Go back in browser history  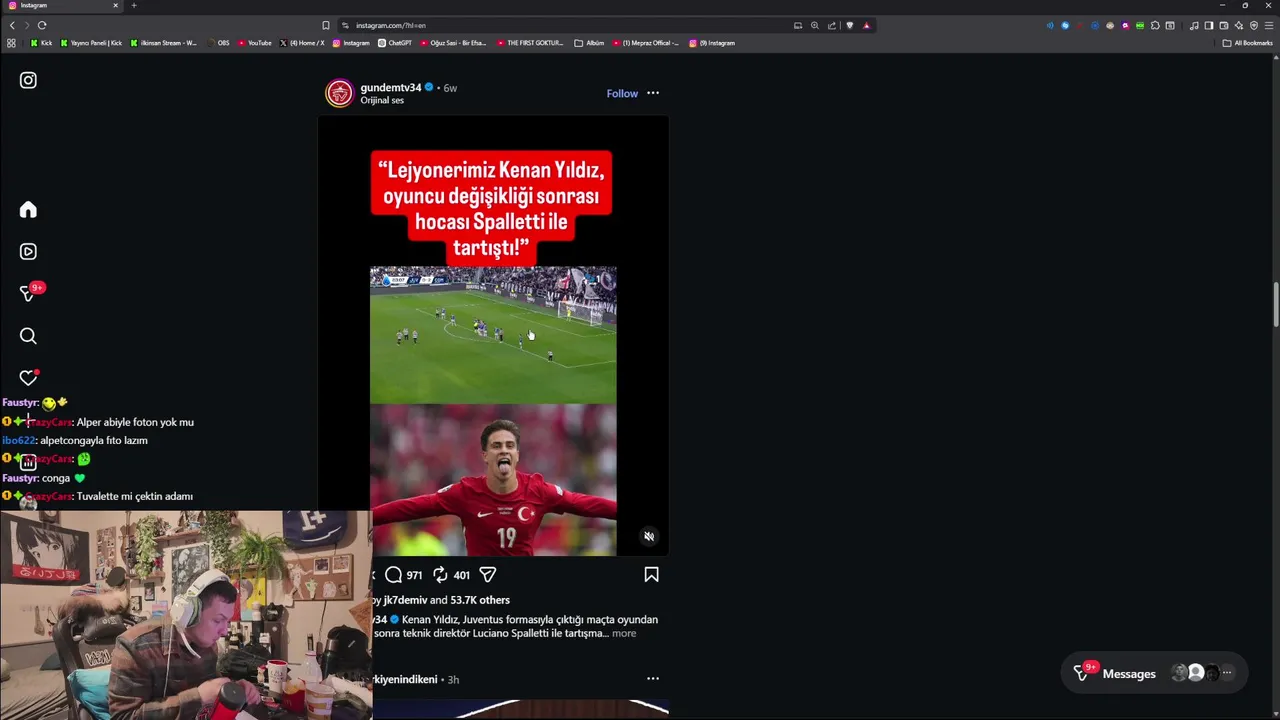pos(12,25)
